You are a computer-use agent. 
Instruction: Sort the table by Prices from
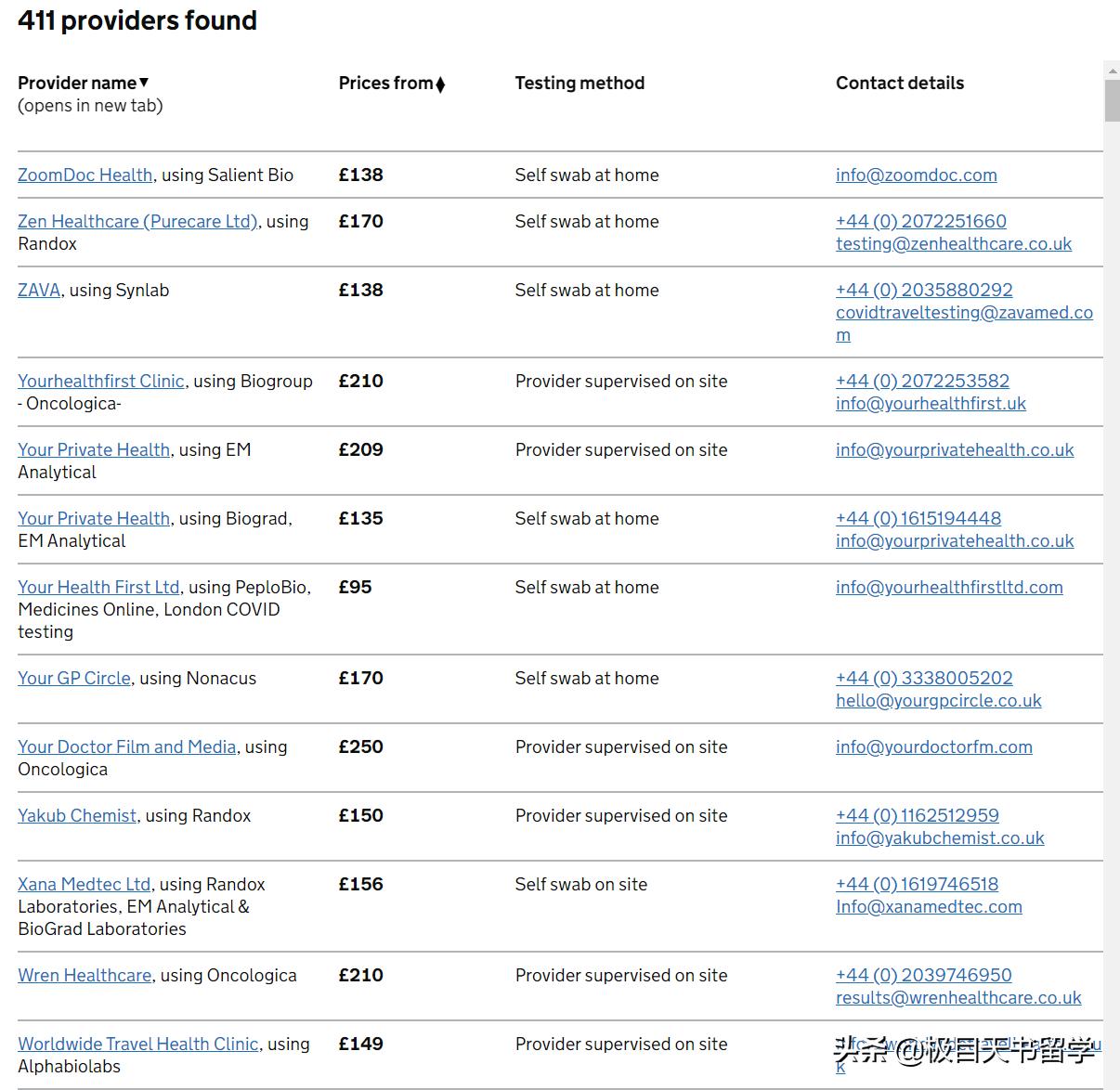392,83
